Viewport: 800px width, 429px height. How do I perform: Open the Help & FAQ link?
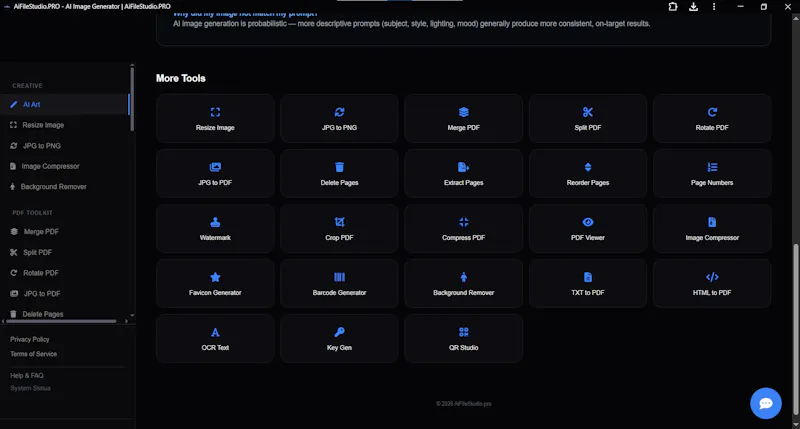point(27,375)
